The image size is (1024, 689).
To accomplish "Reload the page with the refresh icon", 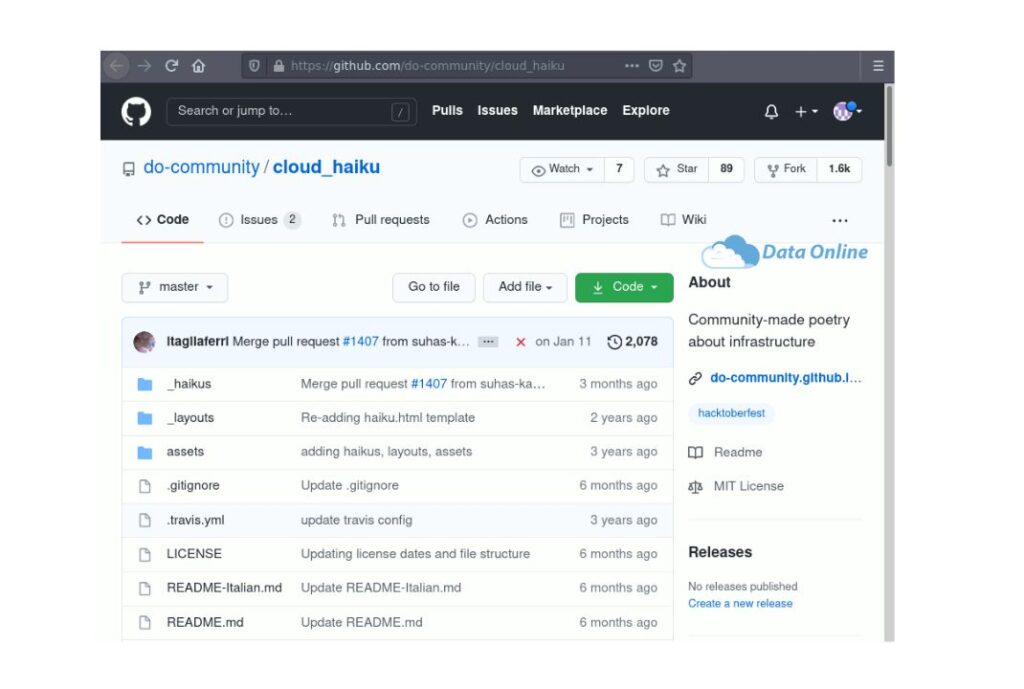I will (172, 66).
